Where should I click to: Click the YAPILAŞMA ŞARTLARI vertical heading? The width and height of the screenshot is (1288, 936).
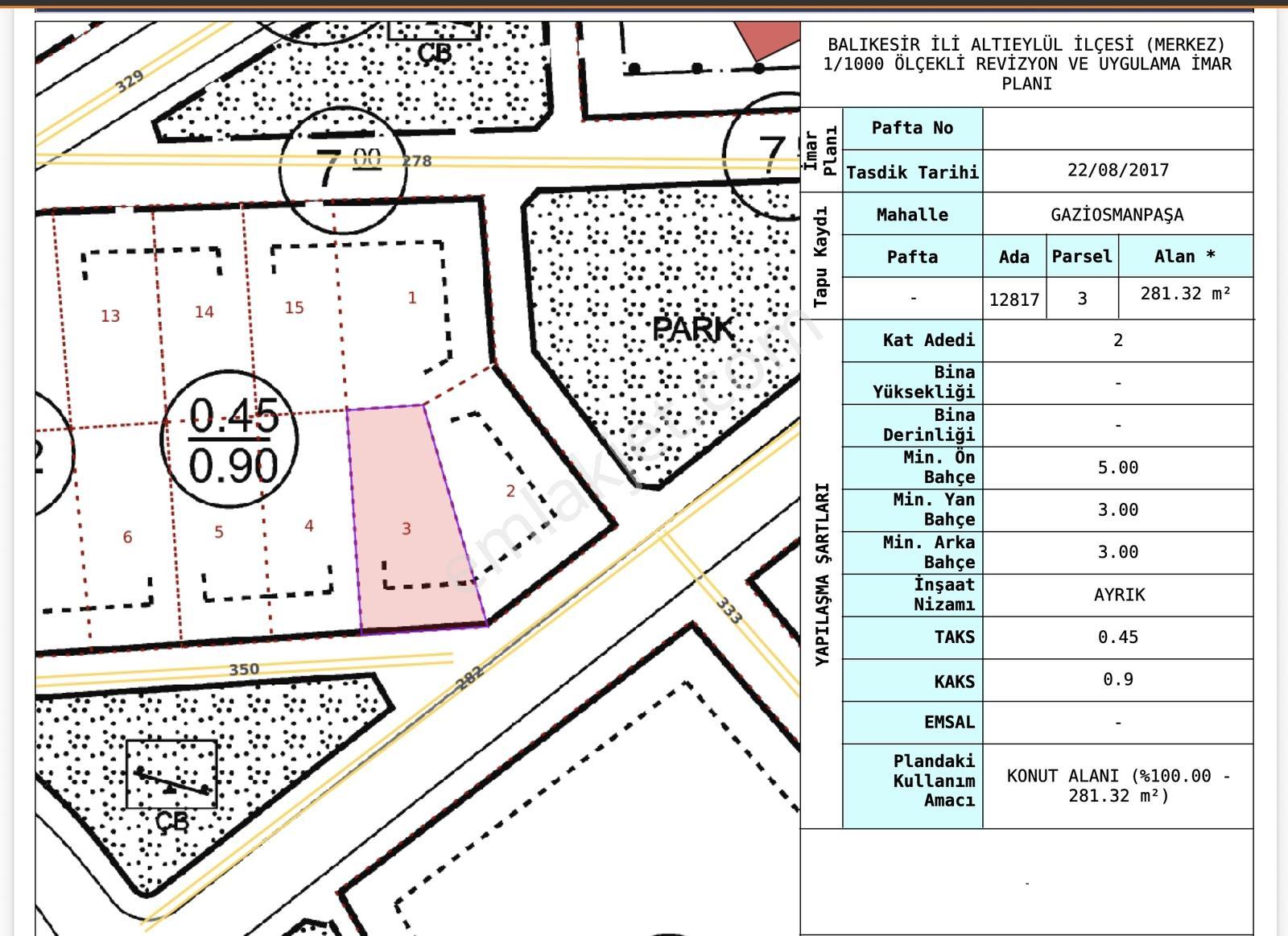tap(821, 574)
